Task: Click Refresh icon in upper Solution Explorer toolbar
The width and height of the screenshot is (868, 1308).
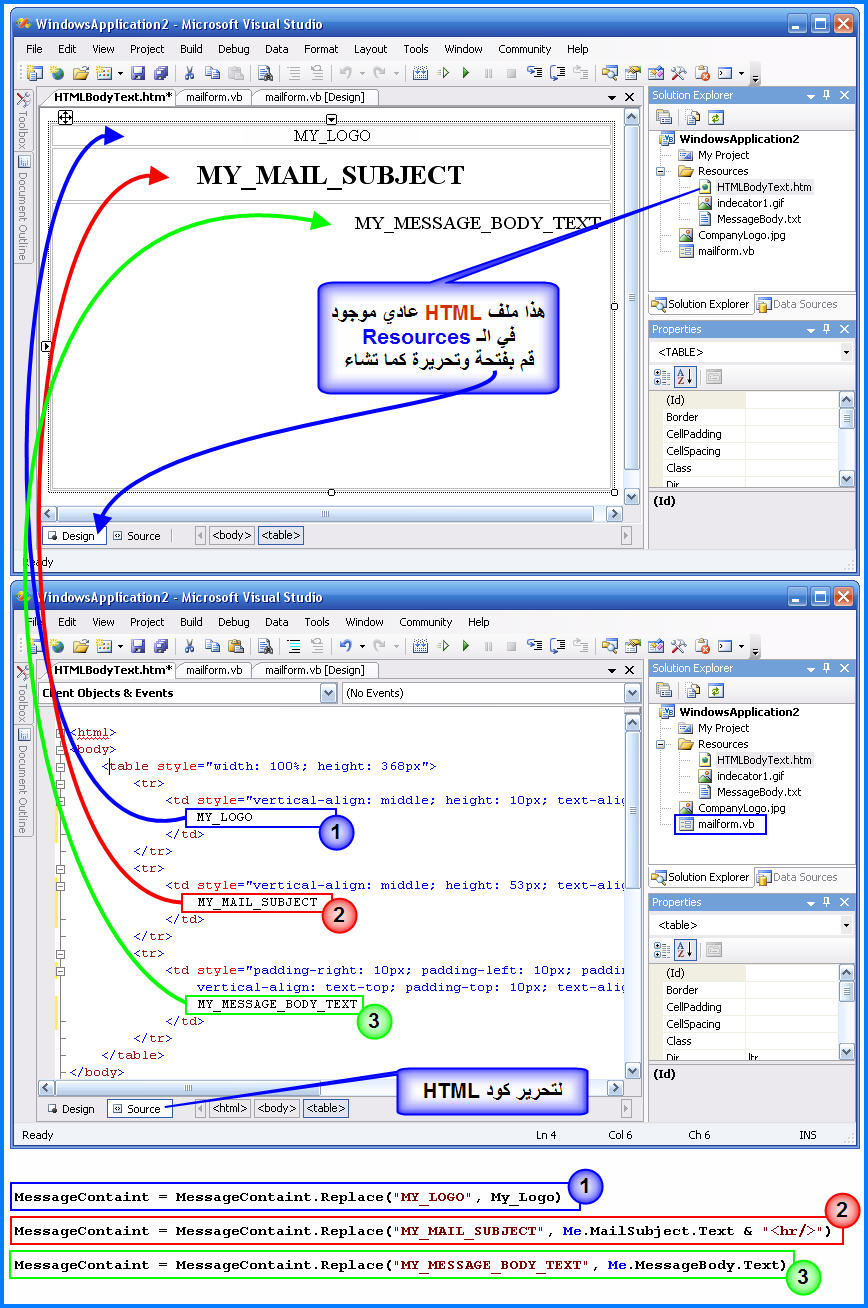Action: (x=715, y=117)
